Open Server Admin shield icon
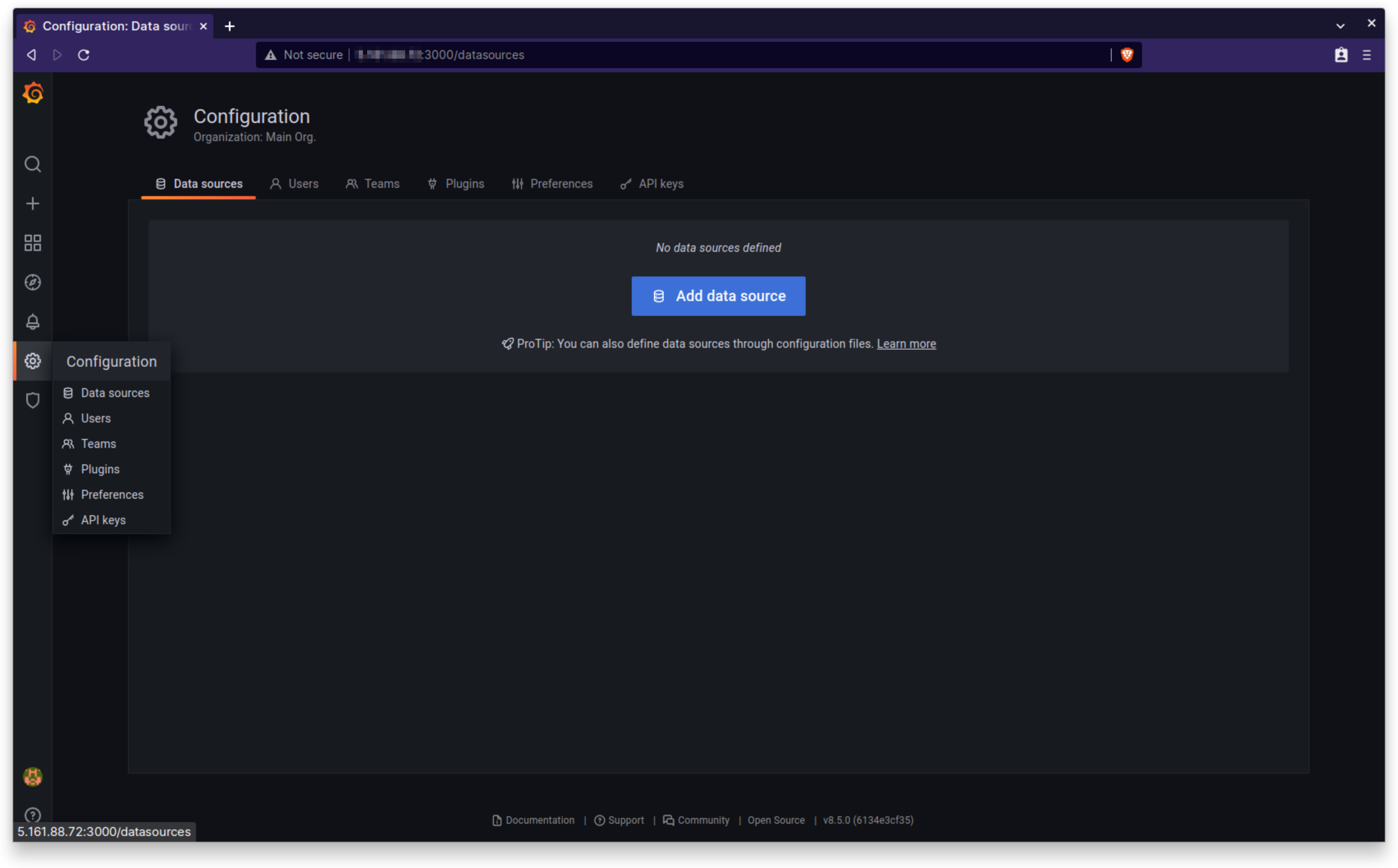The image size is (1398, 868). click(x=32, y=400)
